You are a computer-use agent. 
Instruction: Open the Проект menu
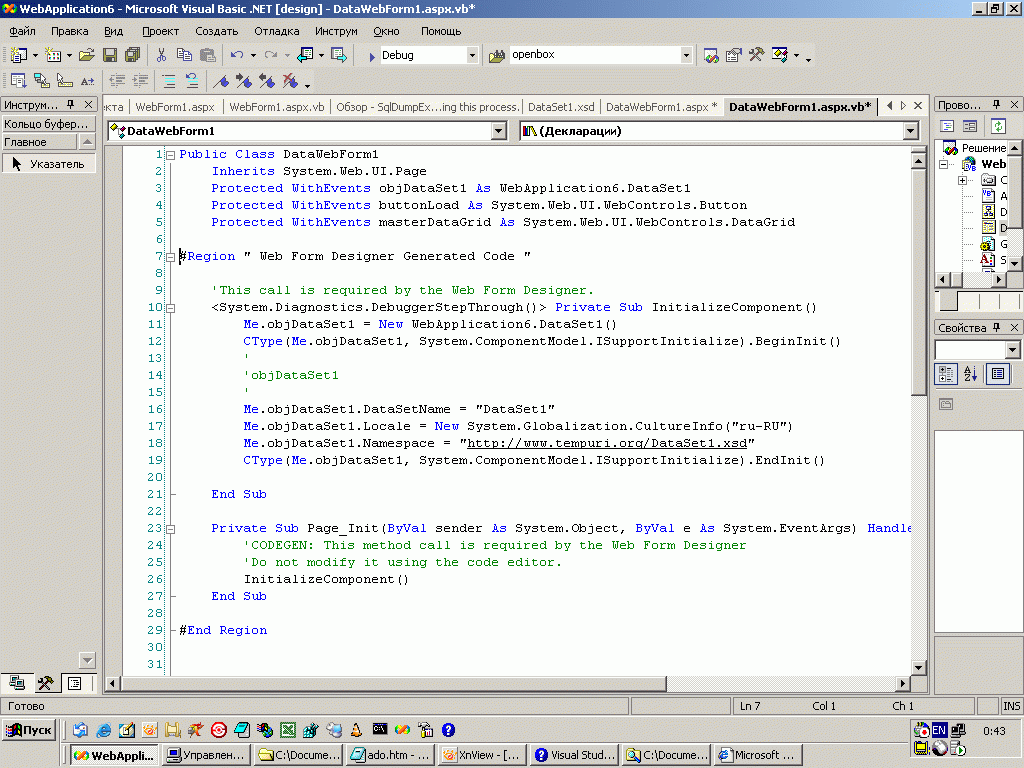point(160,31)
